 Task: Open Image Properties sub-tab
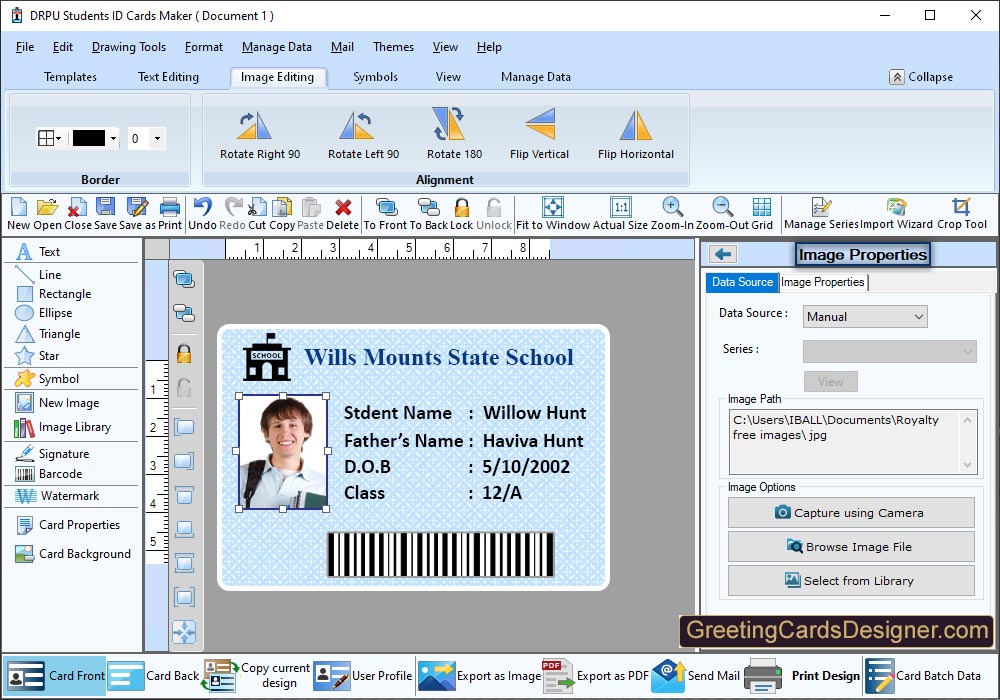click(x=823, y=282)
